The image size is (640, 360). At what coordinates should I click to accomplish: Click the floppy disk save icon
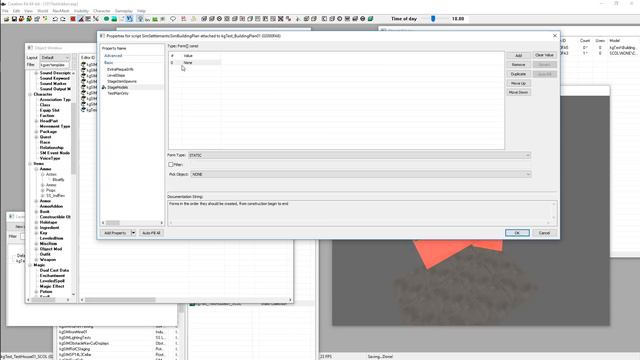tap(14, 19)
